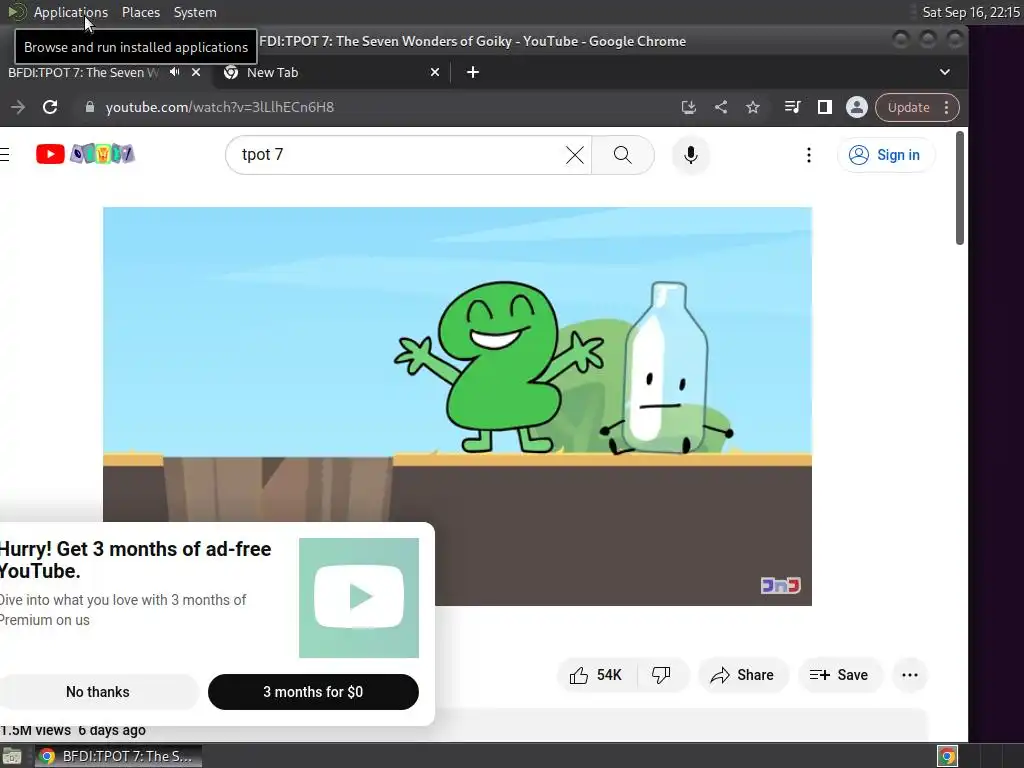Go forward in browser history
Screen dimensions: 1024x768
(x=18, y=107)
